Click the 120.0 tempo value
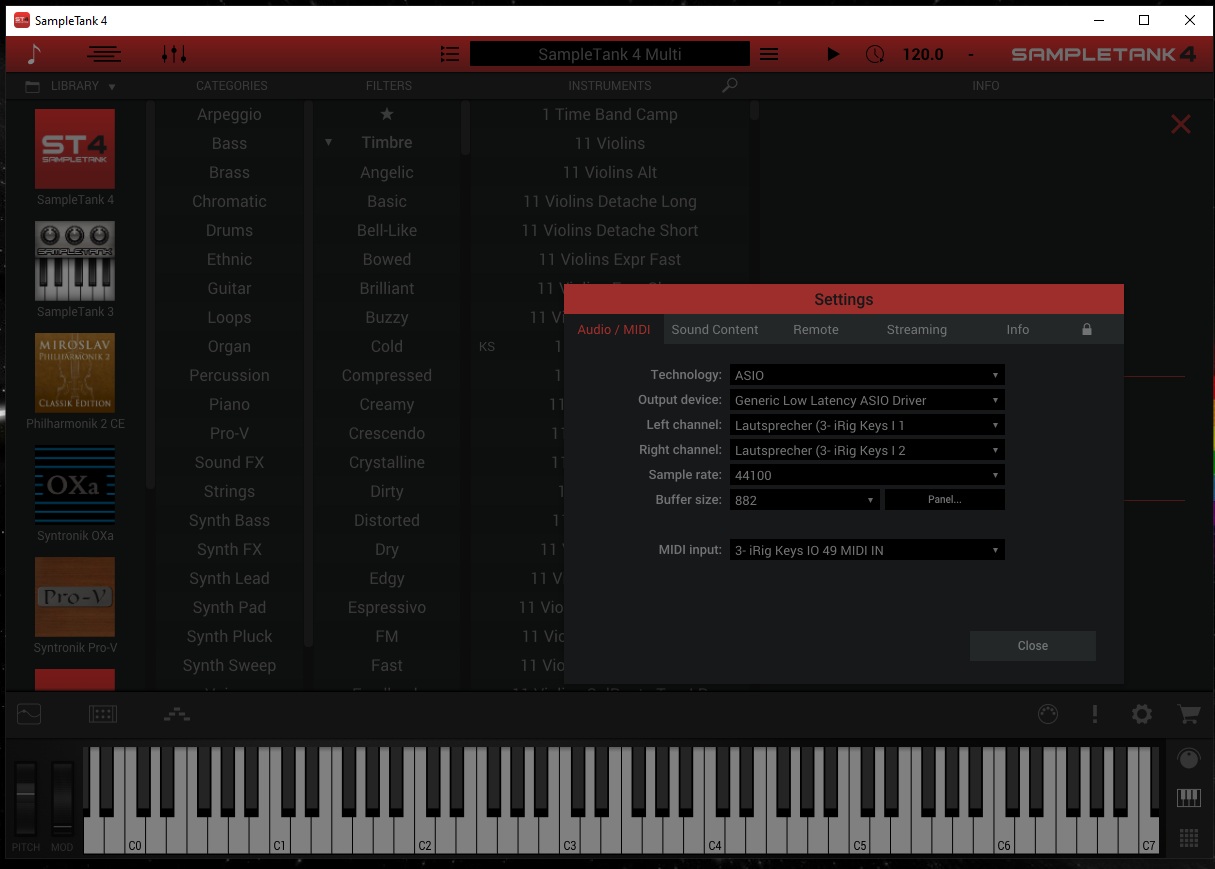This screenshot has height=869, width=1215. (x=923, y=54)
